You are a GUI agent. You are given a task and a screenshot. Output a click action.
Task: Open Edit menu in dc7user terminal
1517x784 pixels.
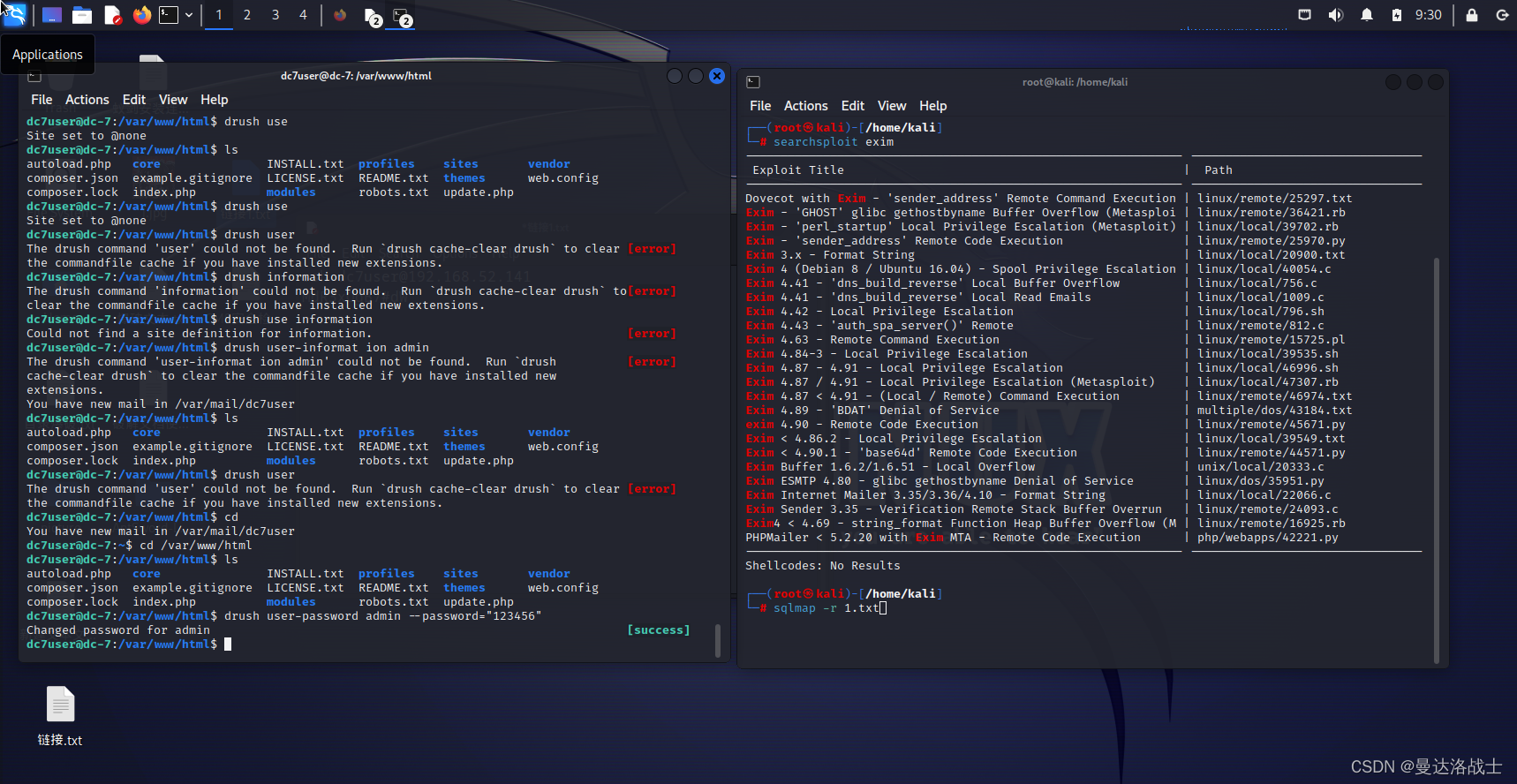[x=134, y=100]
